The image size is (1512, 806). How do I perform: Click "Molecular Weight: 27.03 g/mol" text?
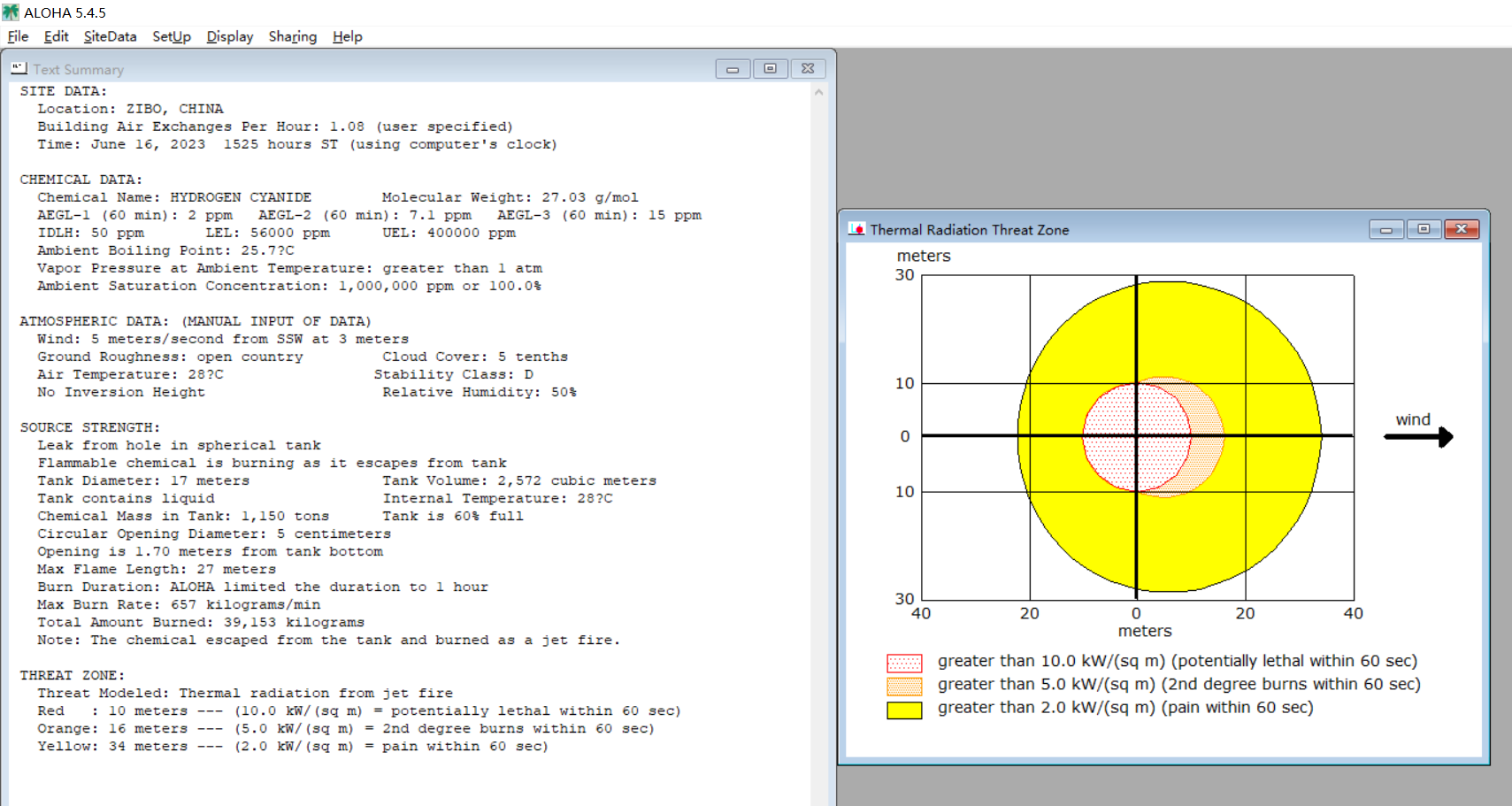(x=510, y=197)
